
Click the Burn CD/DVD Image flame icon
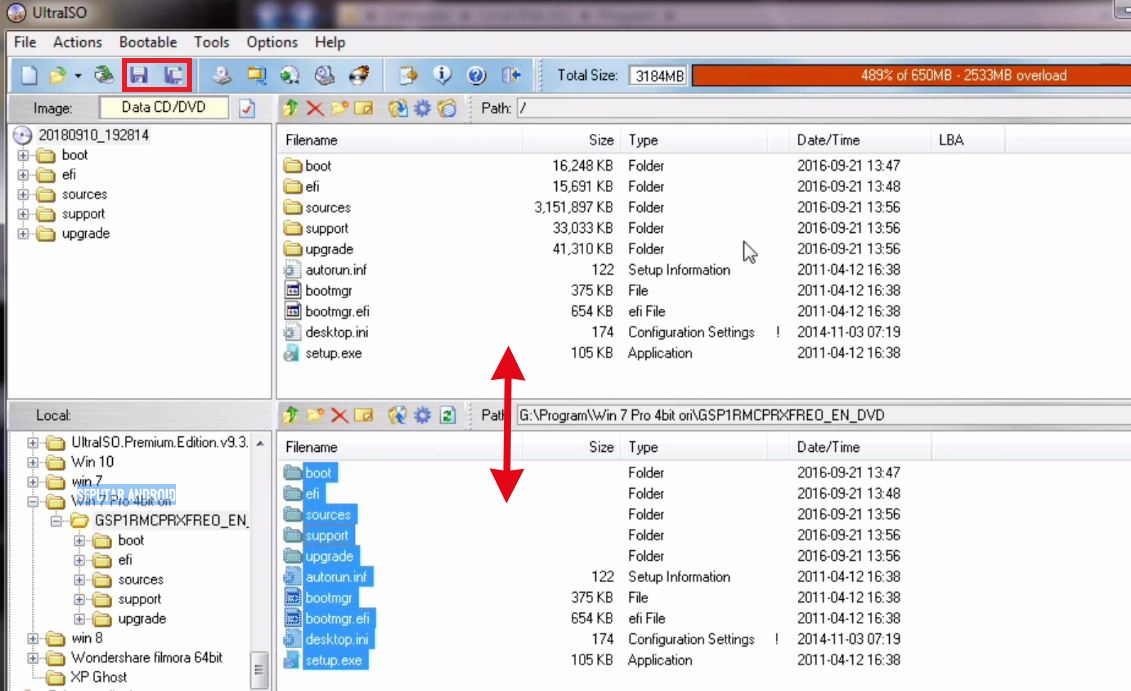359,75
